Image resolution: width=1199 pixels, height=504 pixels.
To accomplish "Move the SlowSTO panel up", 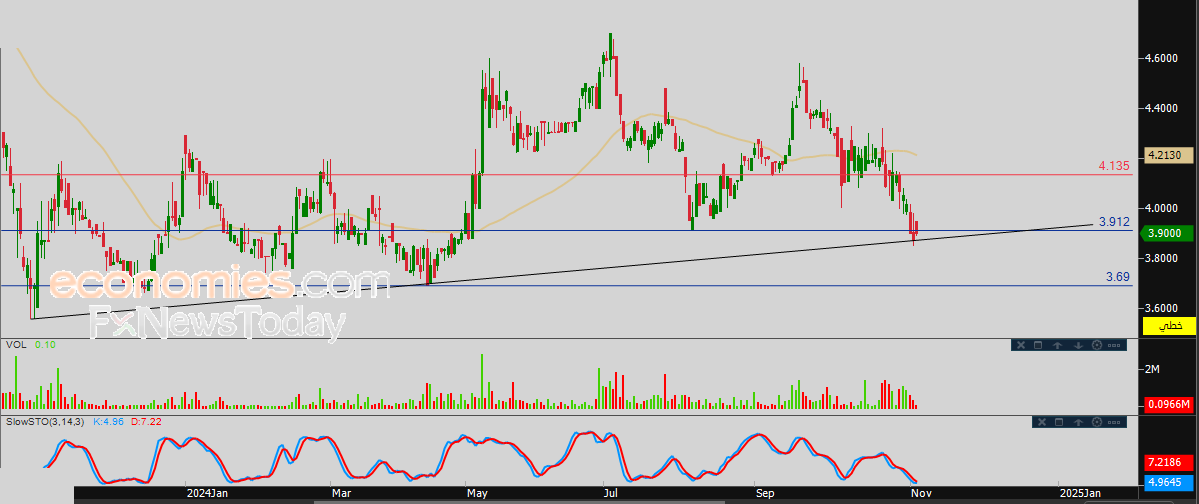I will pos(1079,421).
